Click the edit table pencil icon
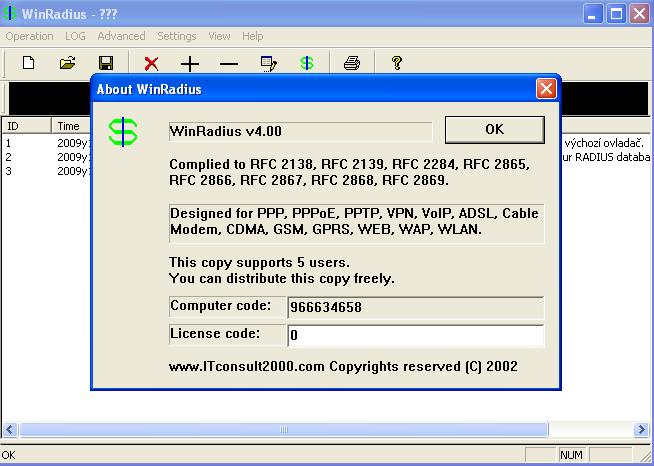Screen dimensions: 654x466 (268, 64)
